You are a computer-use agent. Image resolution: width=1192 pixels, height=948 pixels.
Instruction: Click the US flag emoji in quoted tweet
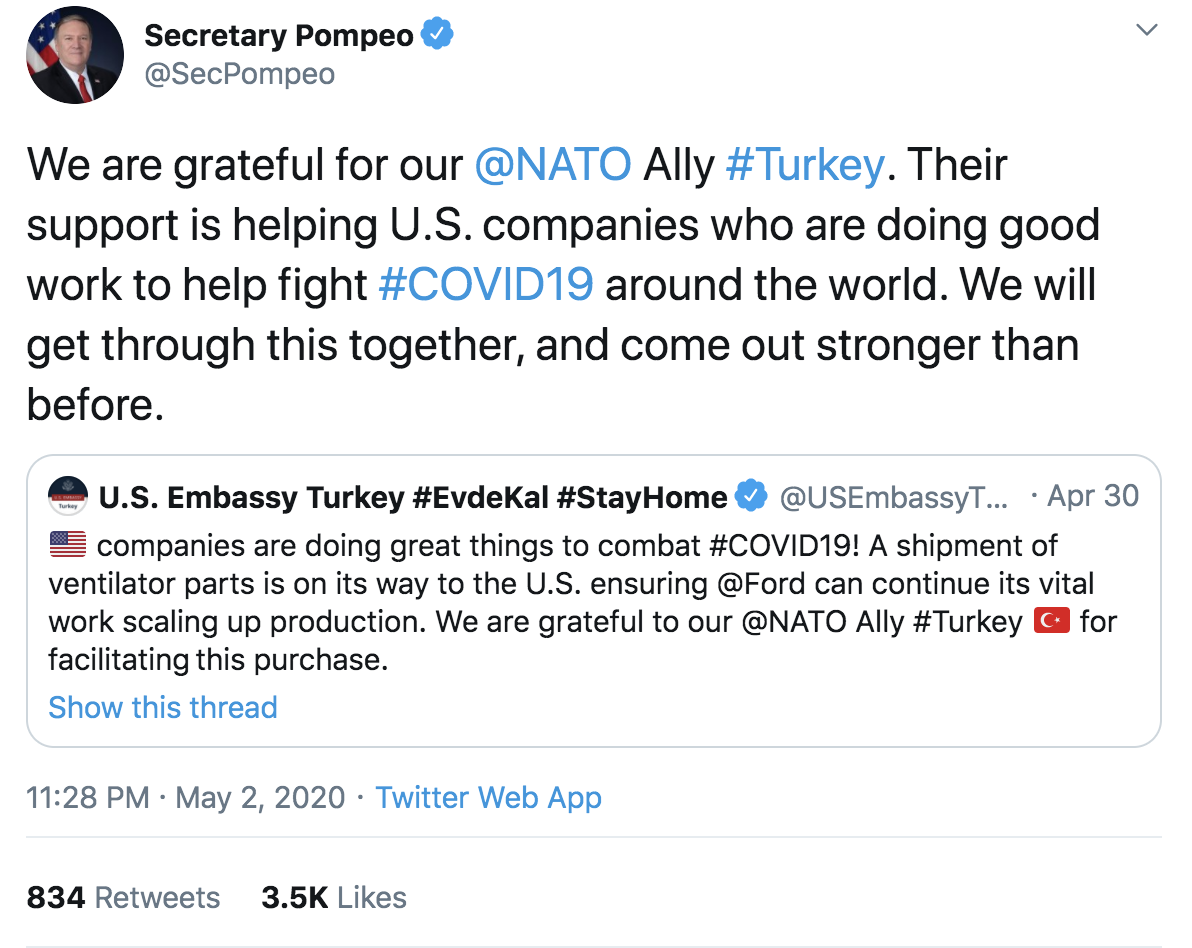[x=68, y=547]
